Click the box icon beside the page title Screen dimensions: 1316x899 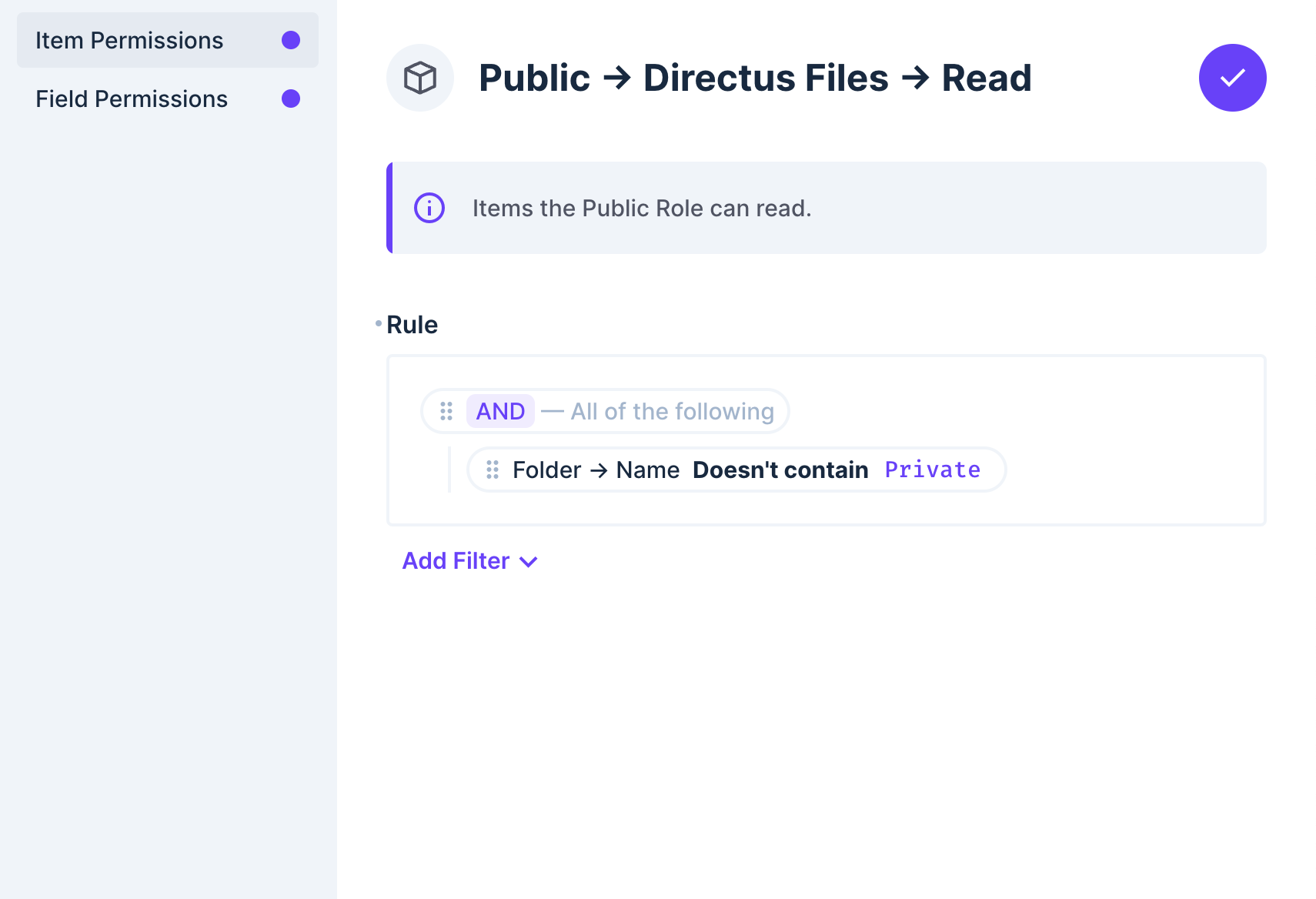420,77
